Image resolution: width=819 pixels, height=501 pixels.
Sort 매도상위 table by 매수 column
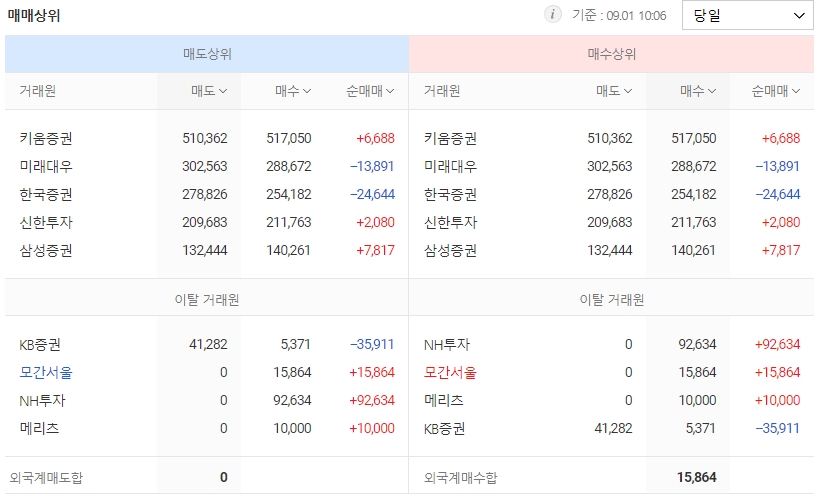point(293,91)
